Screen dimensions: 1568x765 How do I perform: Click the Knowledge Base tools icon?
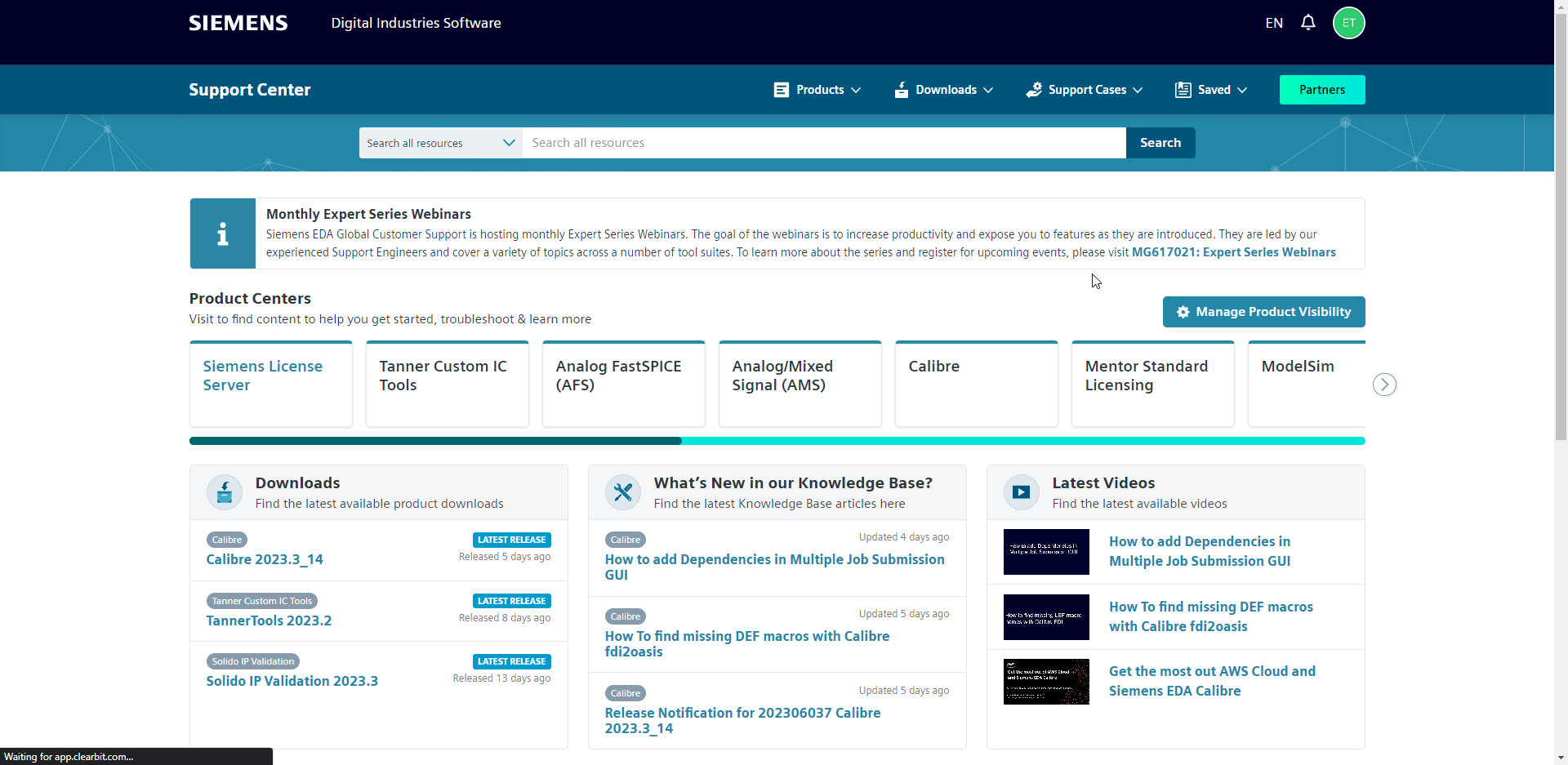tap(623, 492)
